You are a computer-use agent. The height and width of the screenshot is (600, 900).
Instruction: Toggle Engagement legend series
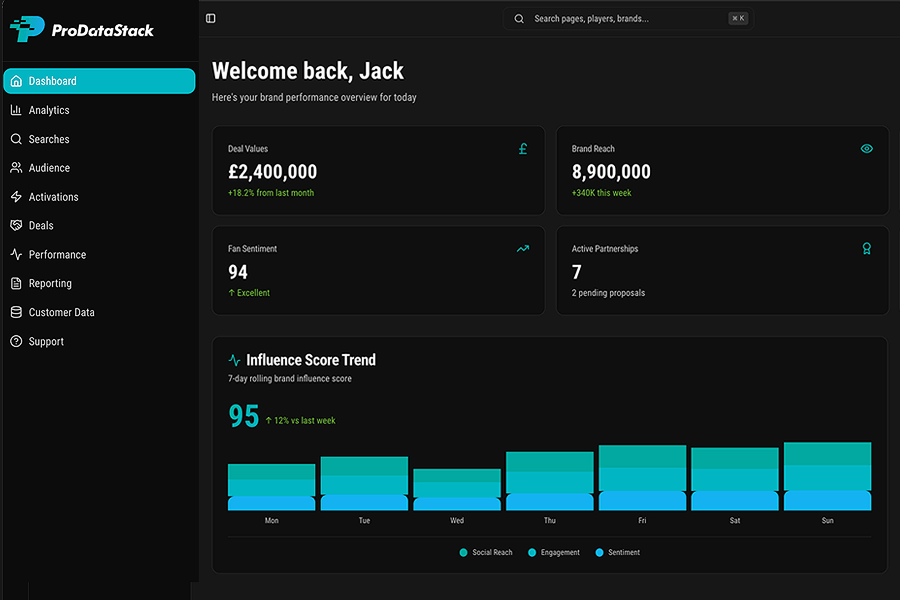pyautogui.click(x=554, y=552)
